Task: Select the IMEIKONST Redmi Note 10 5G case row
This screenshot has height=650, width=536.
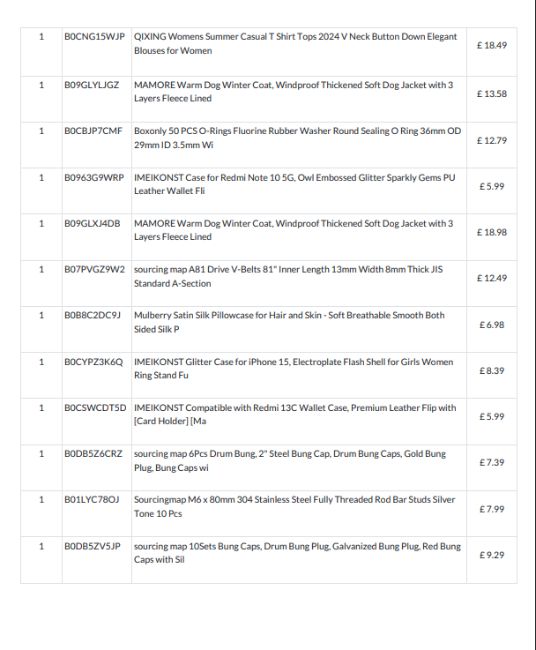Action: pyautogui.click(x=269, y=191)
